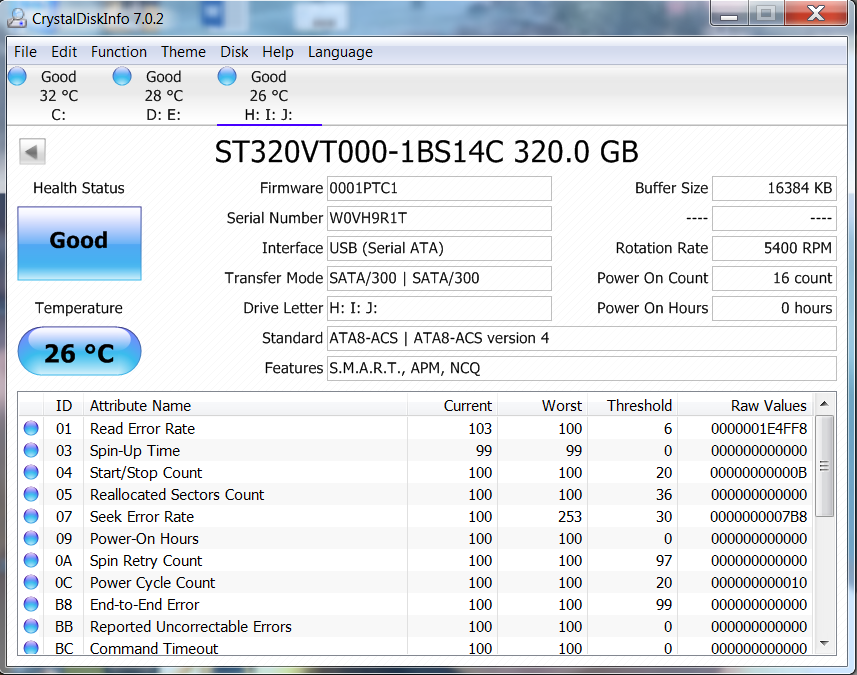Open the Language menu
857x675 pixels.
coord(340,52)
